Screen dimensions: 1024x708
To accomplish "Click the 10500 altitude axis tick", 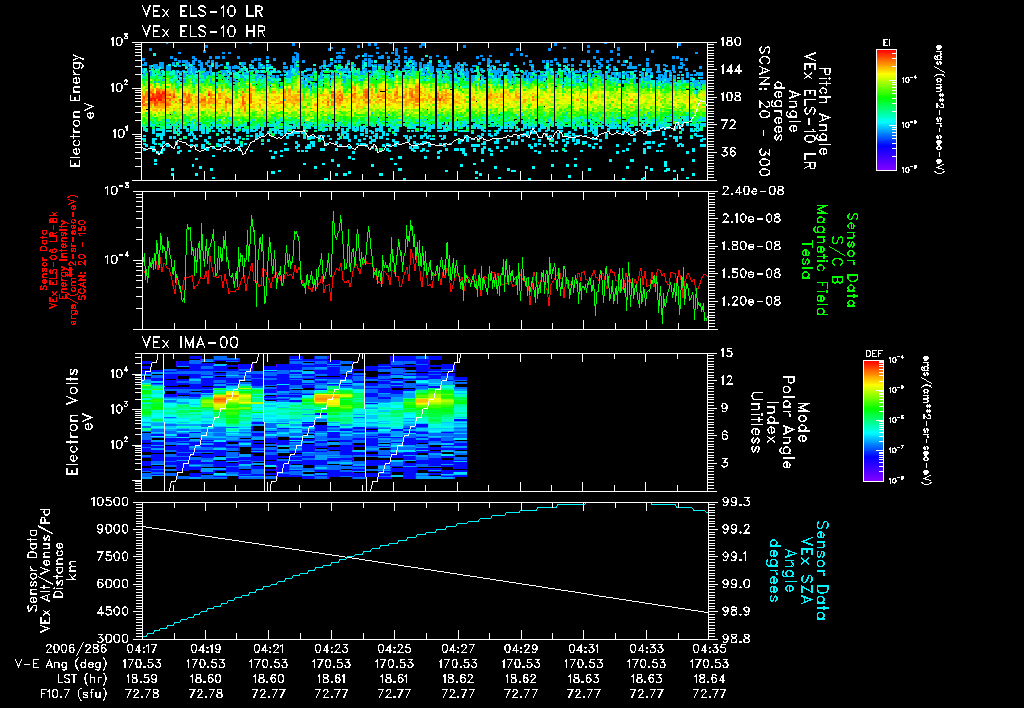I will pyautogui.click(x=110, y=502).
